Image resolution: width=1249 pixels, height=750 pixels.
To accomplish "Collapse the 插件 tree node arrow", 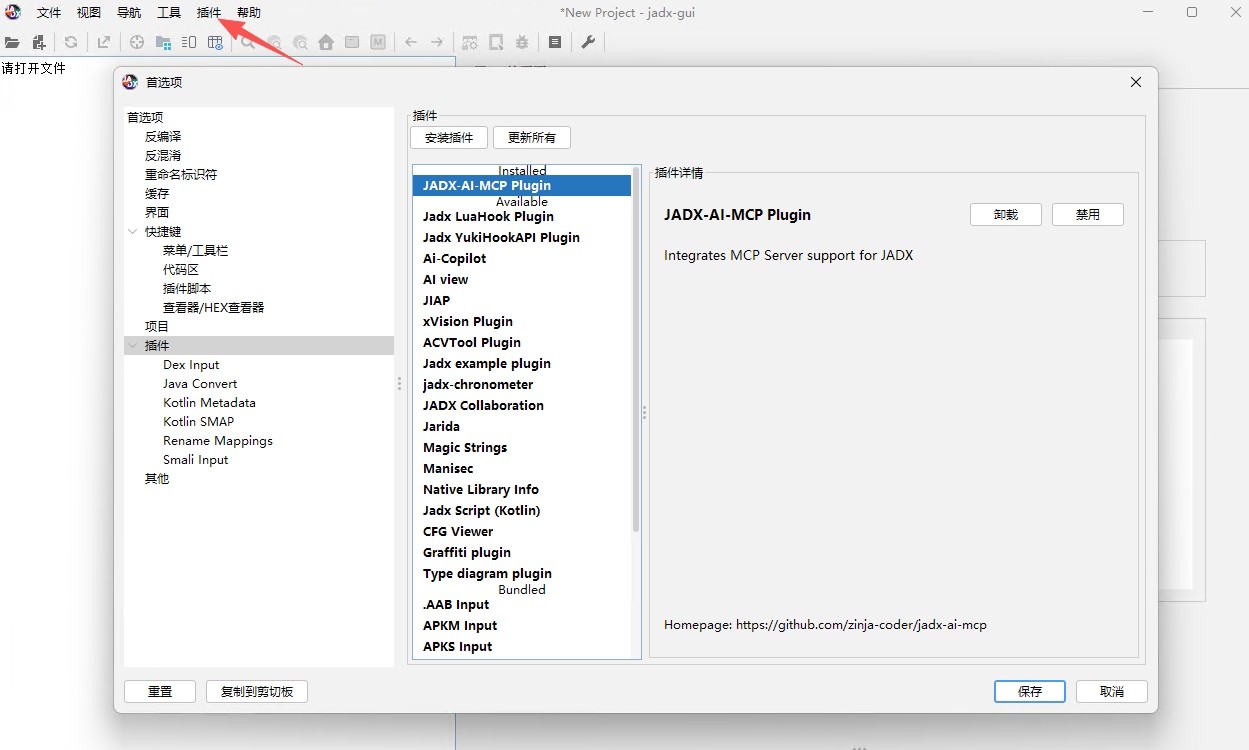I will click(x=133, y=345).
